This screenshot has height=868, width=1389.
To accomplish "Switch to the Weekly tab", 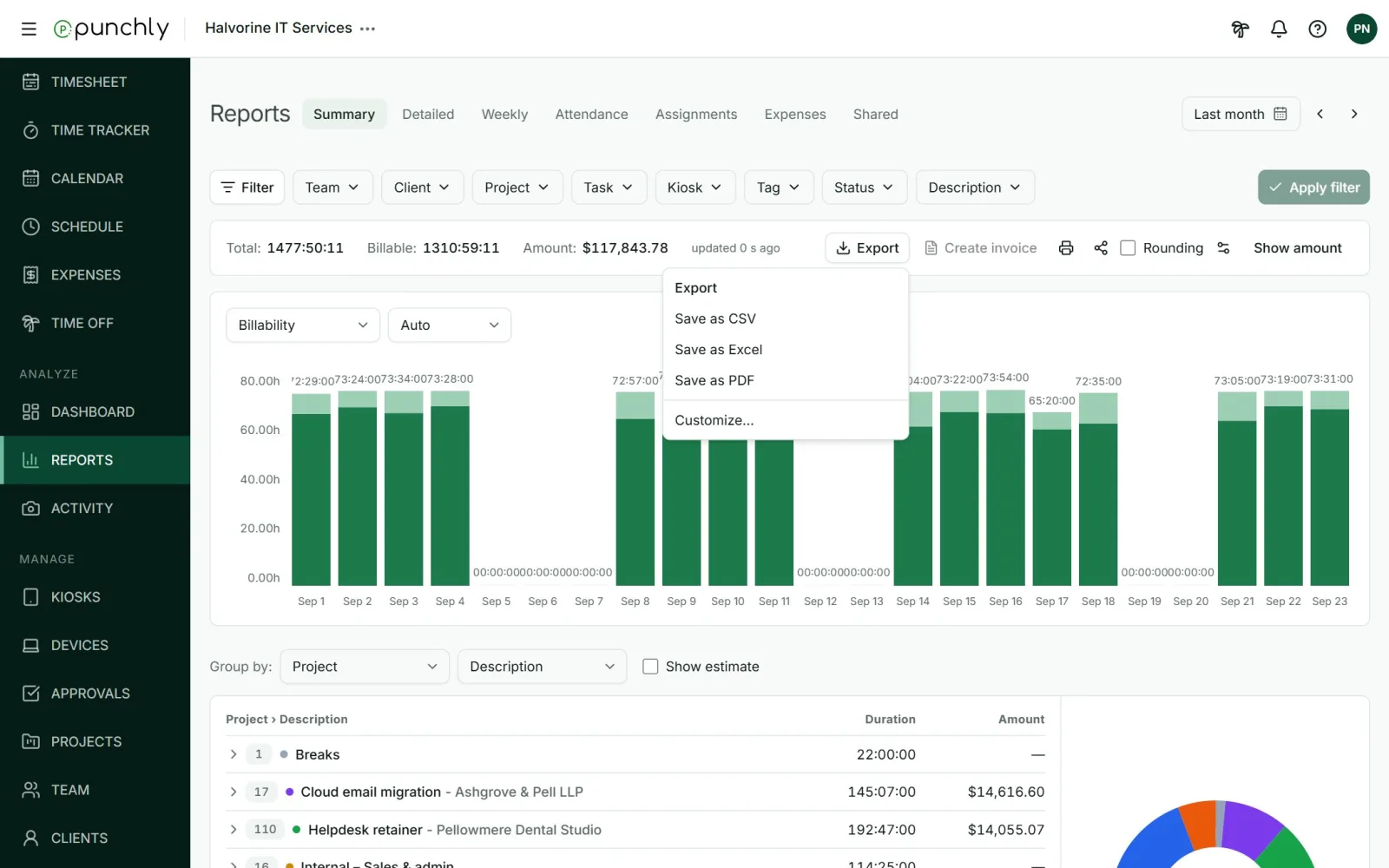I will (504, 114).
